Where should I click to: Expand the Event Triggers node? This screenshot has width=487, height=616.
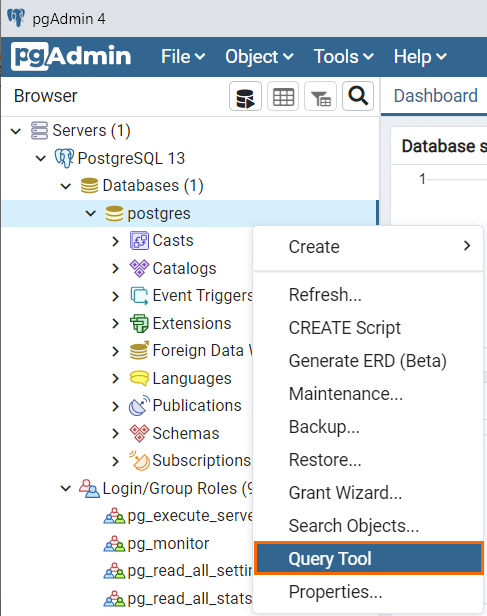pos(115,296)
